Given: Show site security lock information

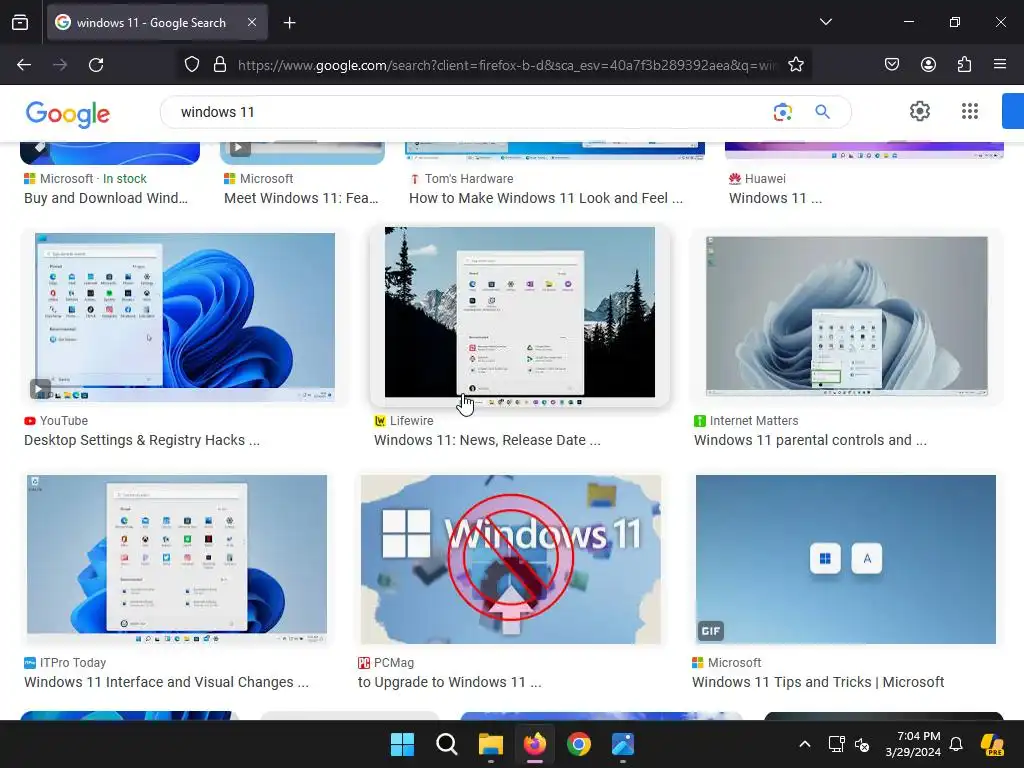Looking at the screenshot, I should point(220,65).
